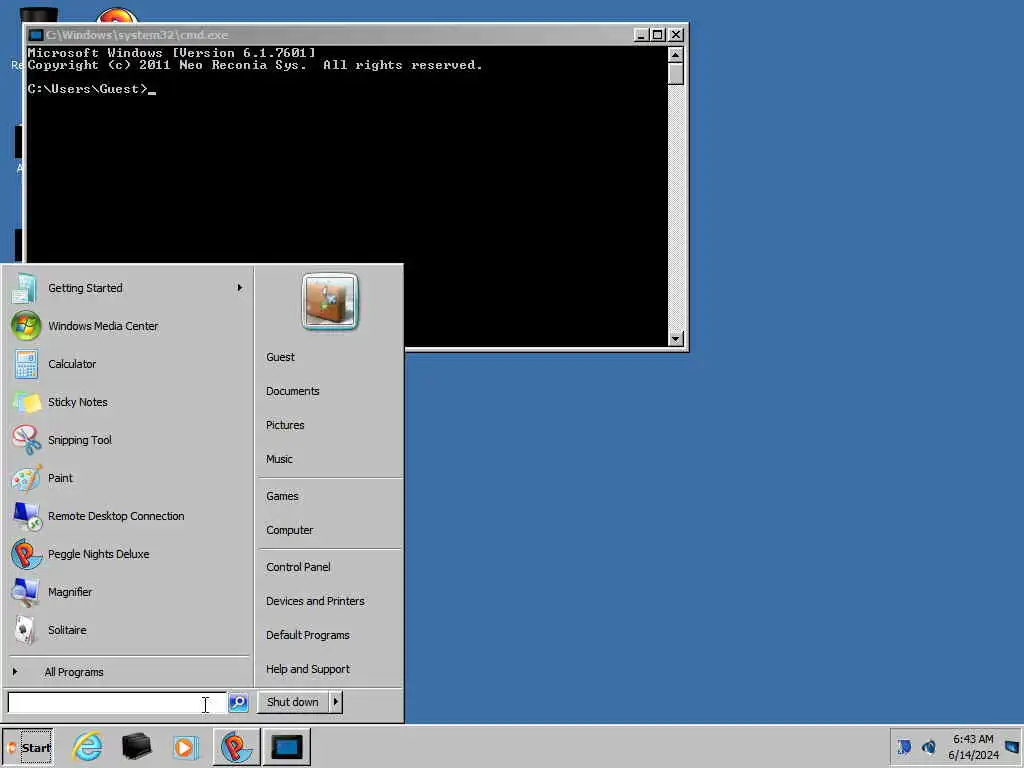Open Windows Media Player from taskbar
This screenshot has height=768, width=1024.
[185, 747]
